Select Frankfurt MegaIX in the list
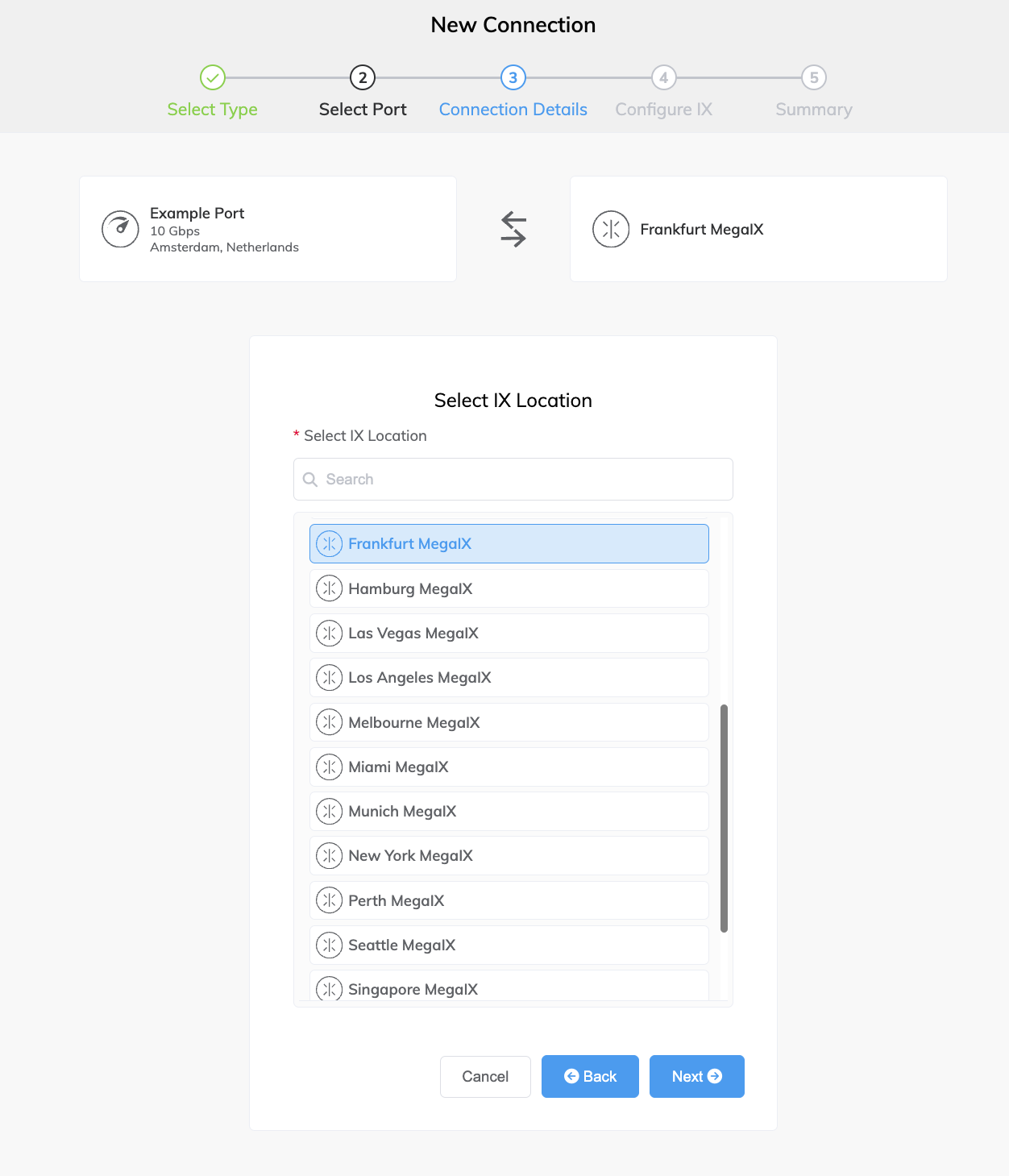This screenshot has height=1176, width=1009. click(509, 543)
